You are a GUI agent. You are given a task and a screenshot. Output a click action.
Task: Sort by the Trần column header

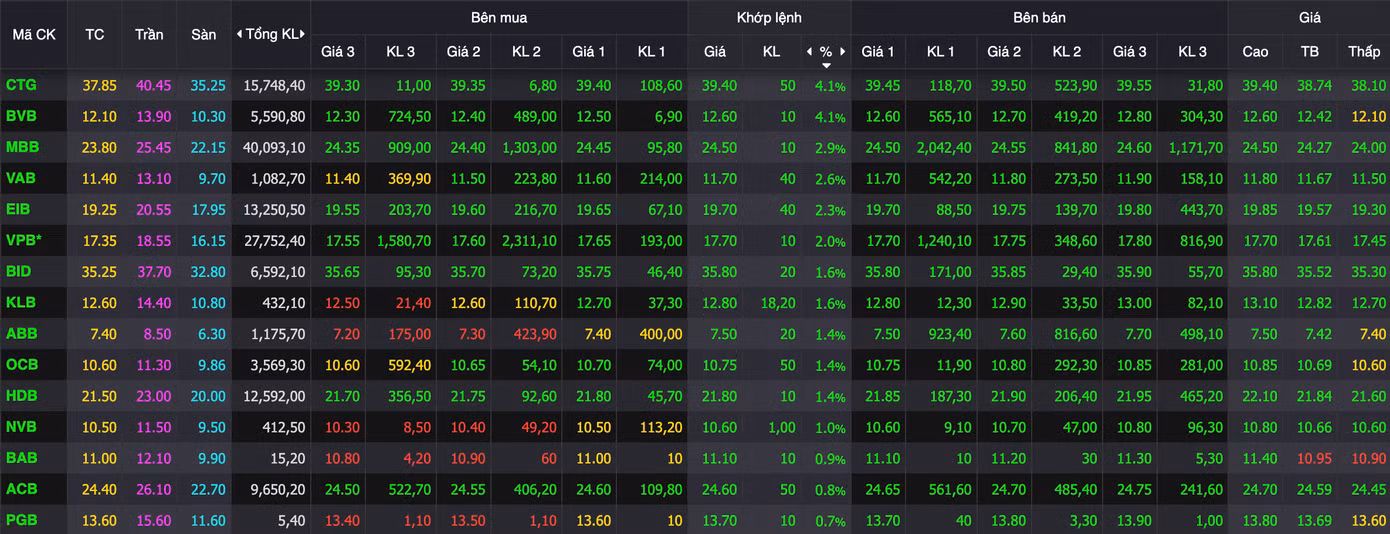[149, 34]
